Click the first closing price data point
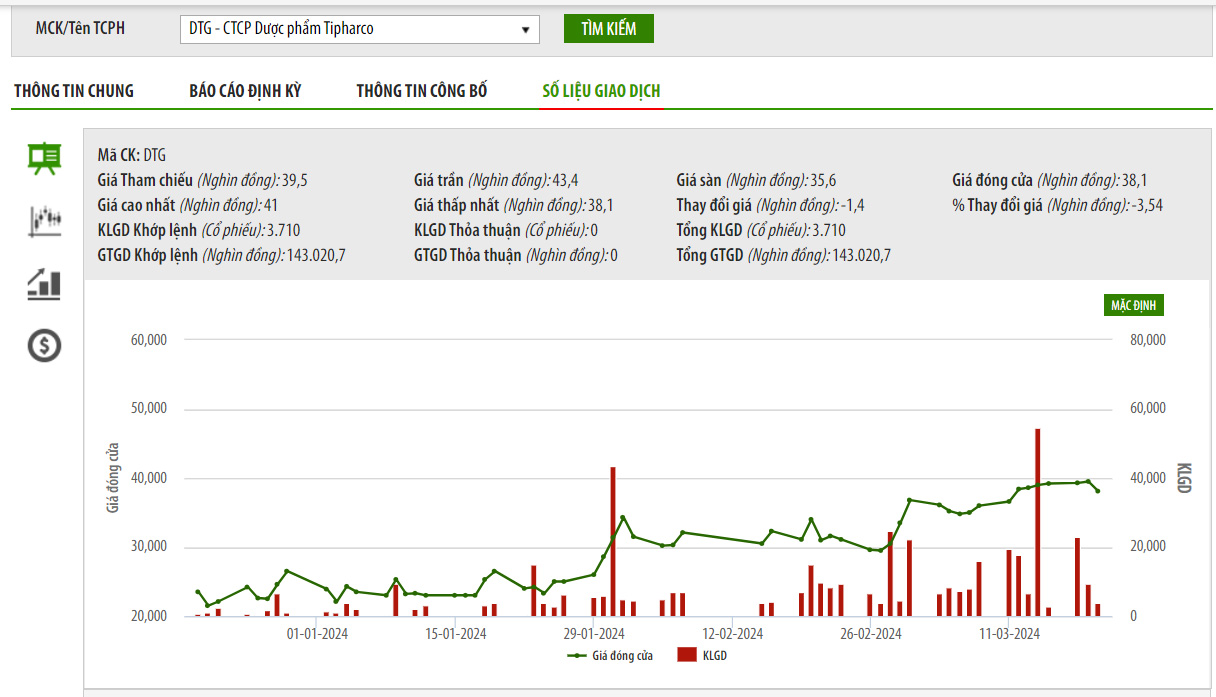This screenshot has height=697, width=1216. [x=197, y=592]
